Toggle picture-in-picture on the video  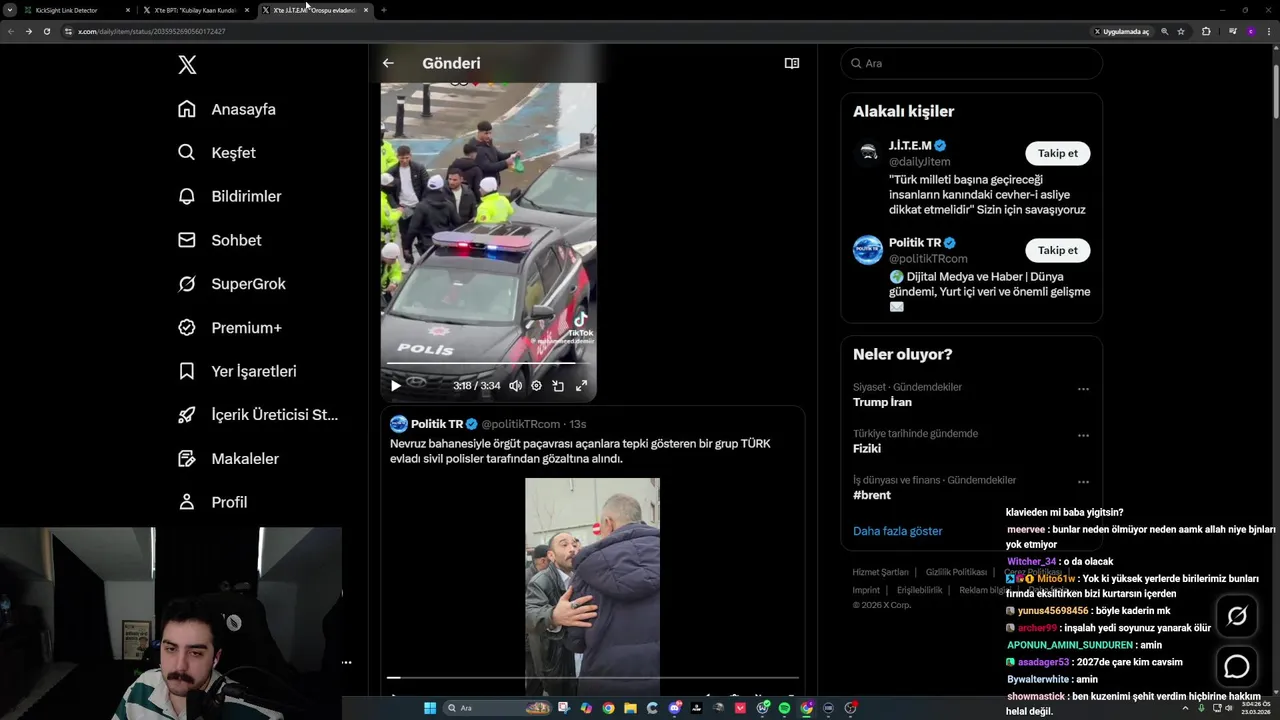pos(558,385)
